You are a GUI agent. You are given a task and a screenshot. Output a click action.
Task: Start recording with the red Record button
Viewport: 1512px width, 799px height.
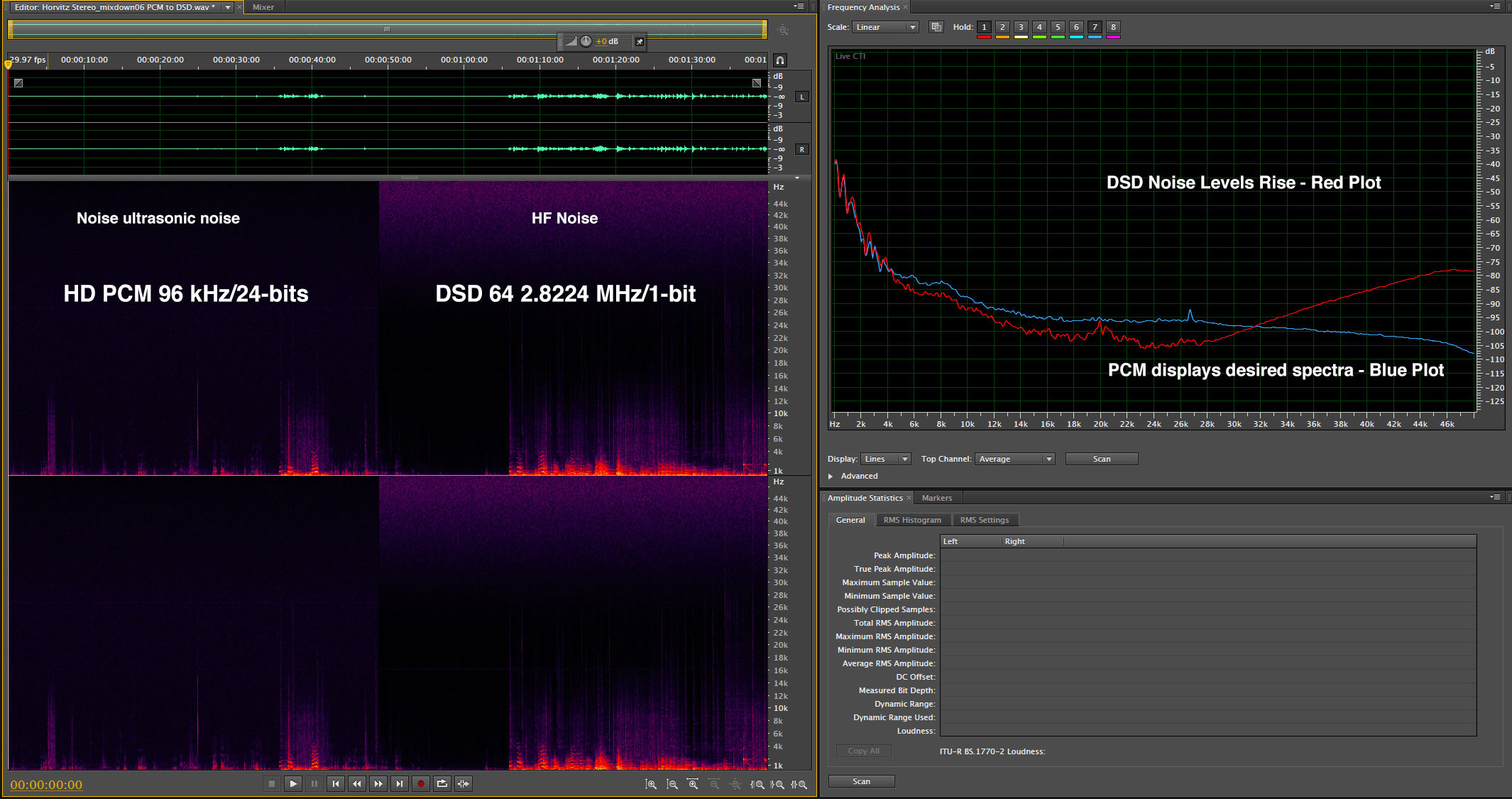[x=421, y=783]
